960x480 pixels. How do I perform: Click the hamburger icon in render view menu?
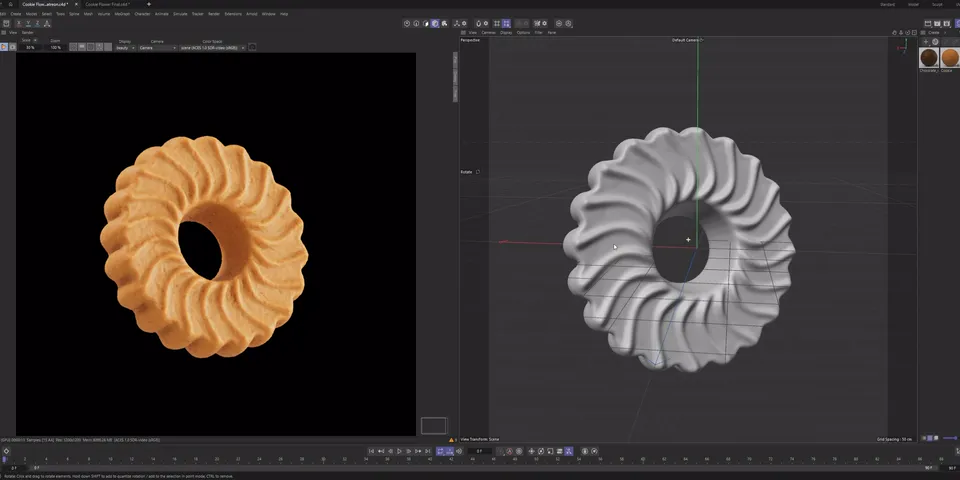click(x=4, y=32)
